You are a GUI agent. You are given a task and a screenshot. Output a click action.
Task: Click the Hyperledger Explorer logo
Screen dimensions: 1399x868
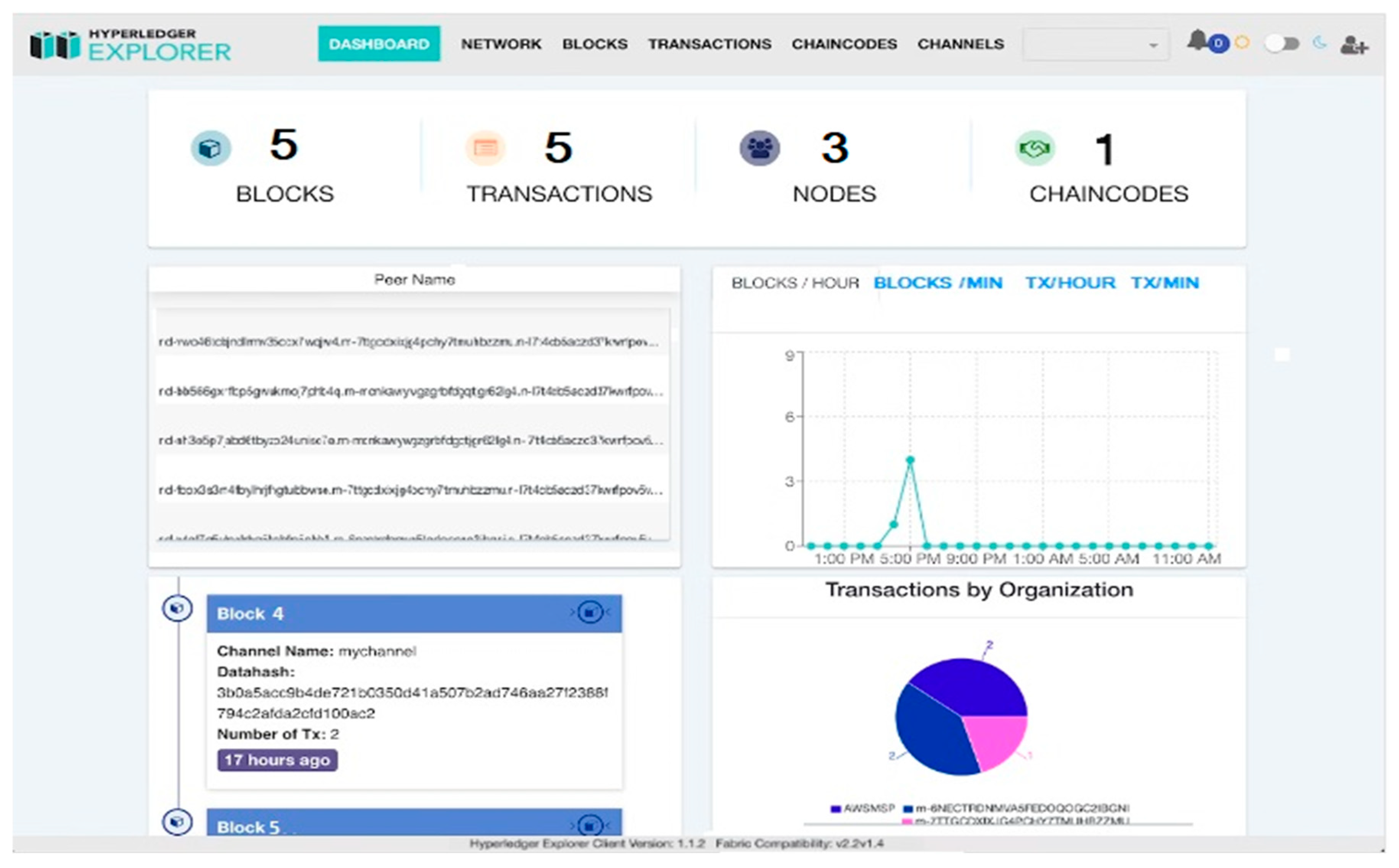point(130,45)
